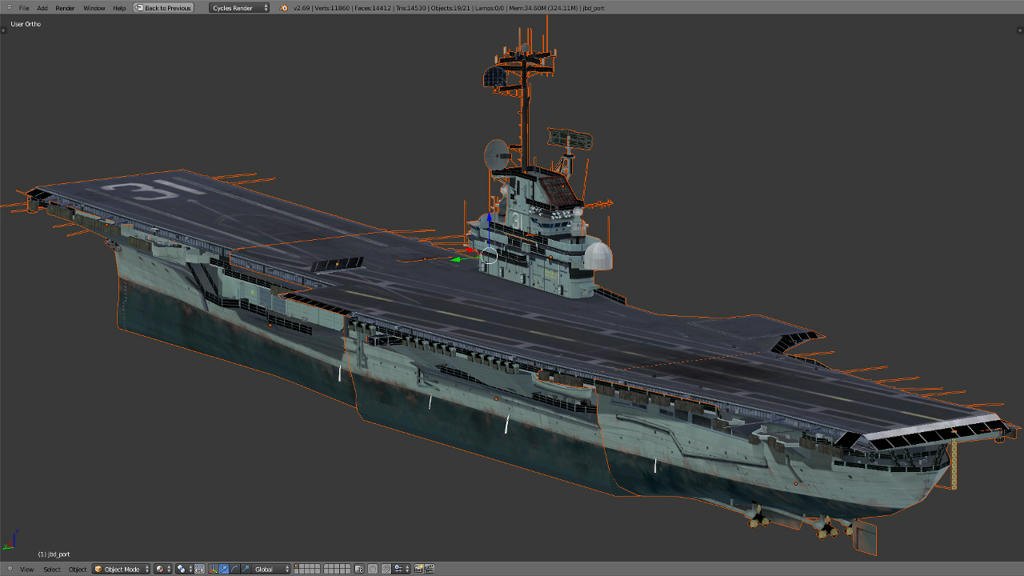This screenshot has width=1024, height=576.
Task: Open the viewport shading mode dropdown
Action: pyautogui.click(x=163, y=569)
